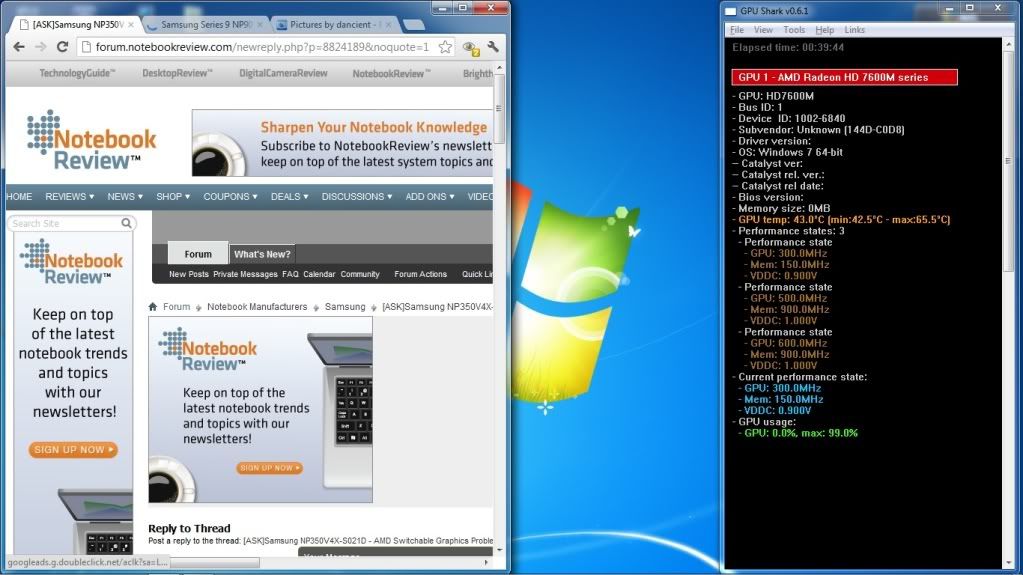The width and height of the screenshot is (1023, 575).
Task: Click GPU usage 0.0% max 99.0% line
Action: pyautogui.click(x=798, y=433)
